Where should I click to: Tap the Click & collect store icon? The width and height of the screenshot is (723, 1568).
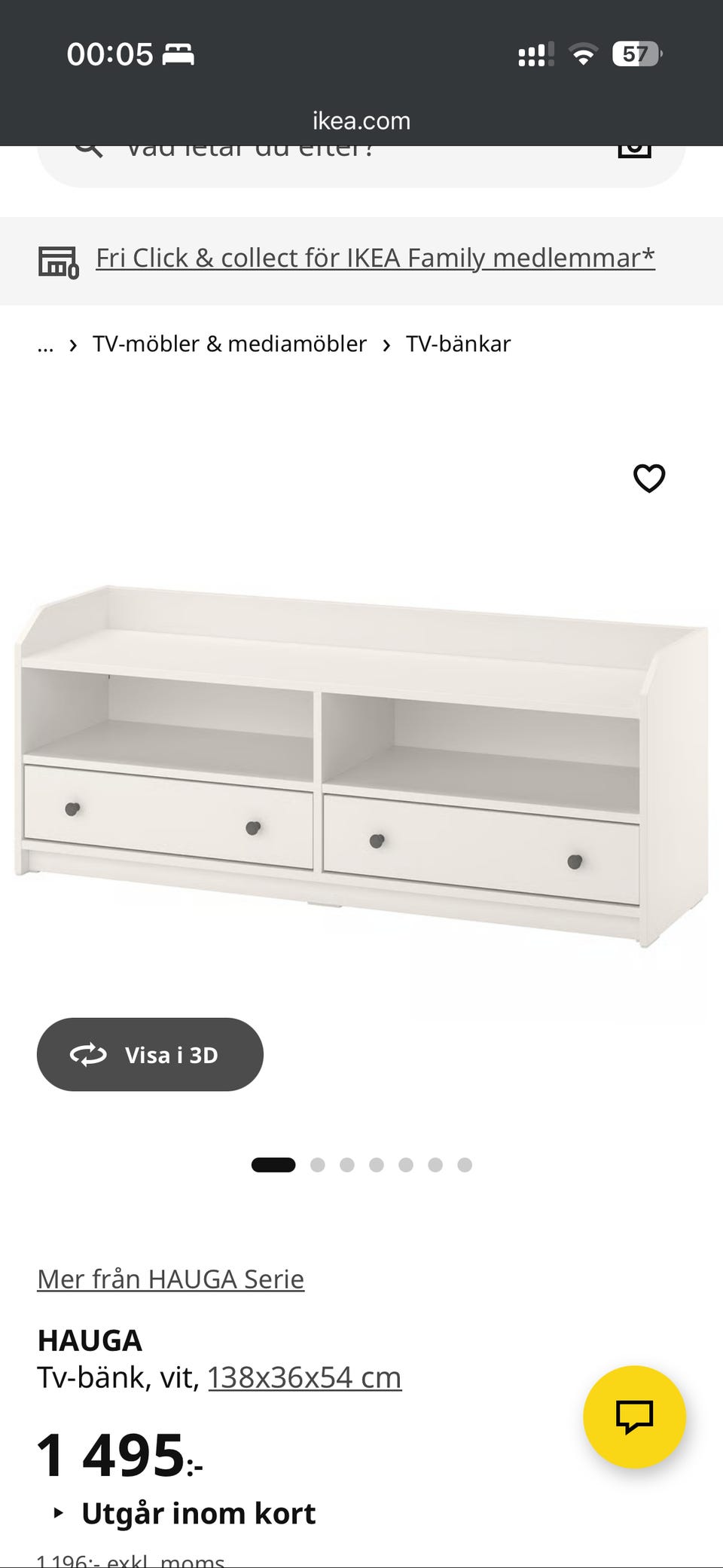coord(58,261)
